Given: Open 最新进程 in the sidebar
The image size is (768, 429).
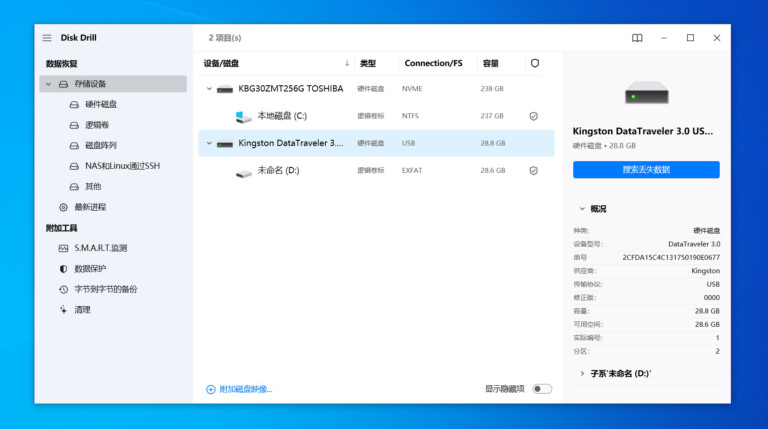Looking at the screenshot, I should tap(90, 207).
